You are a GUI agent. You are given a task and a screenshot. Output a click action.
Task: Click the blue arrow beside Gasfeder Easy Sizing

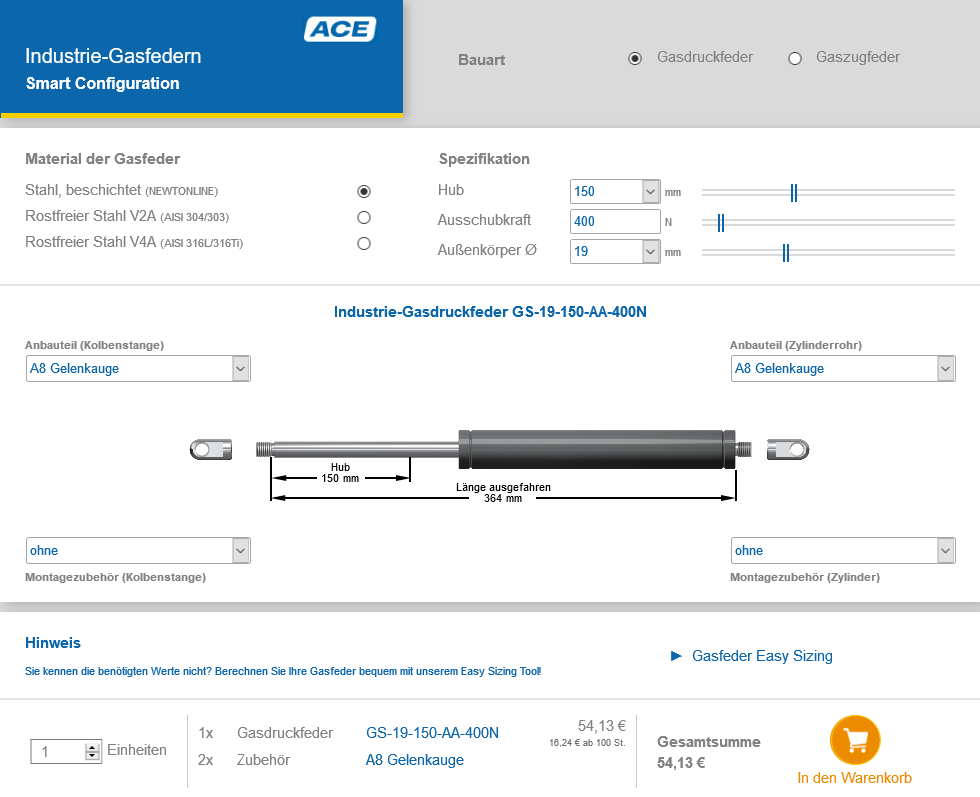678,656
